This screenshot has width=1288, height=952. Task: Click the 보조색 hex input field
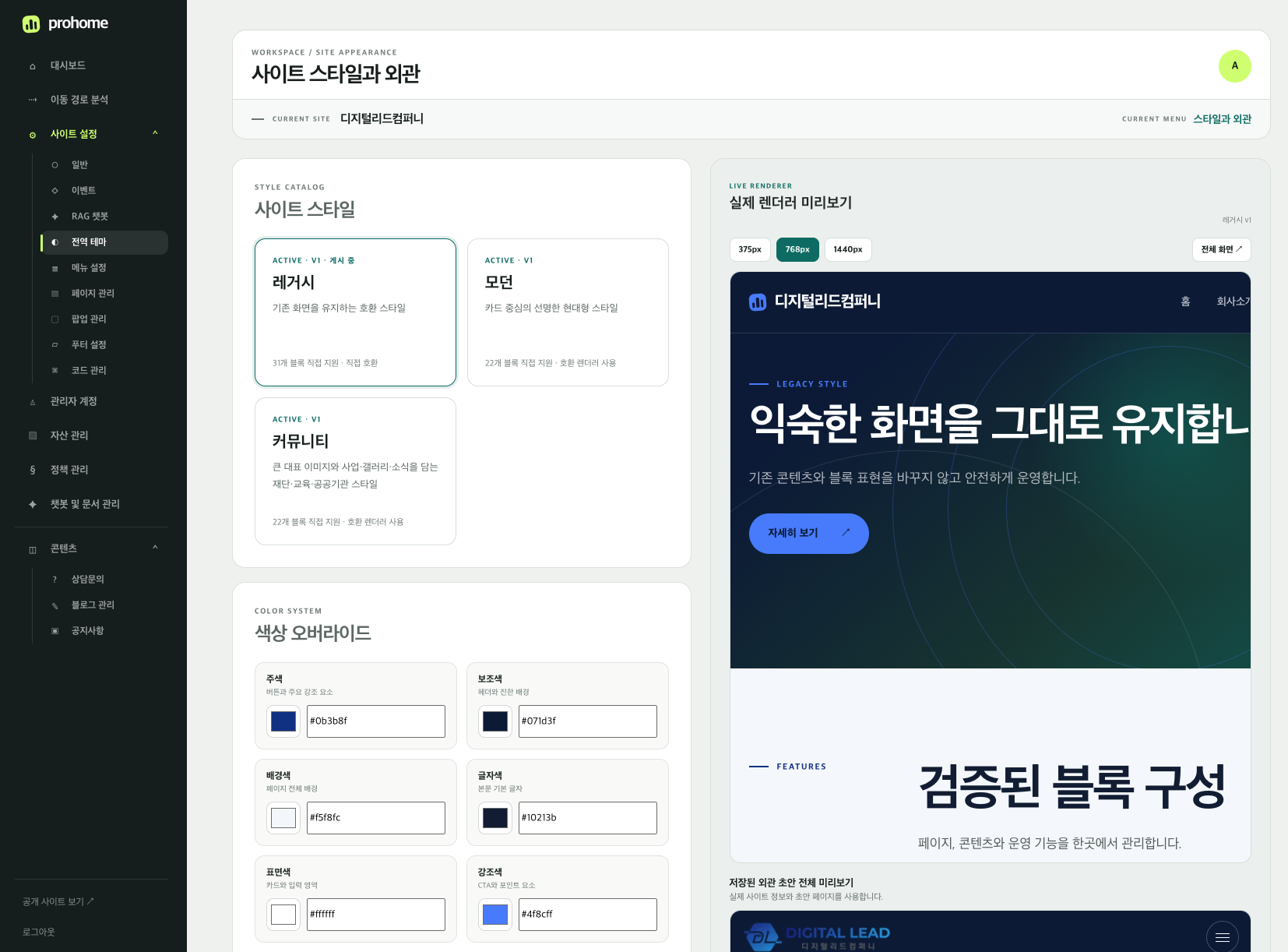(588, 721)
